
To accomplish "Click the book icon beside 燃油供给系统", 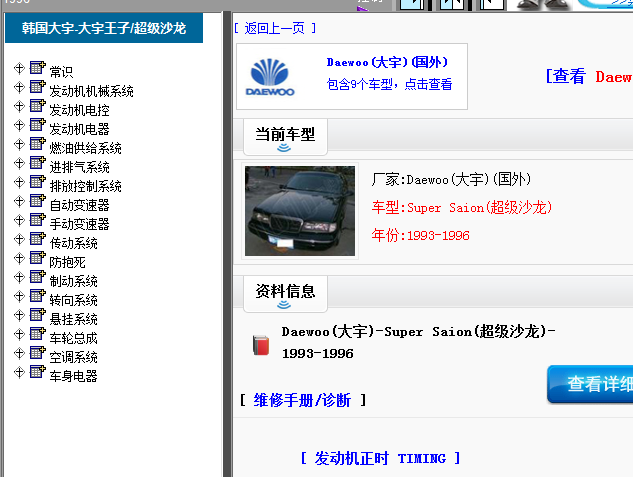I will coord(38,143).
